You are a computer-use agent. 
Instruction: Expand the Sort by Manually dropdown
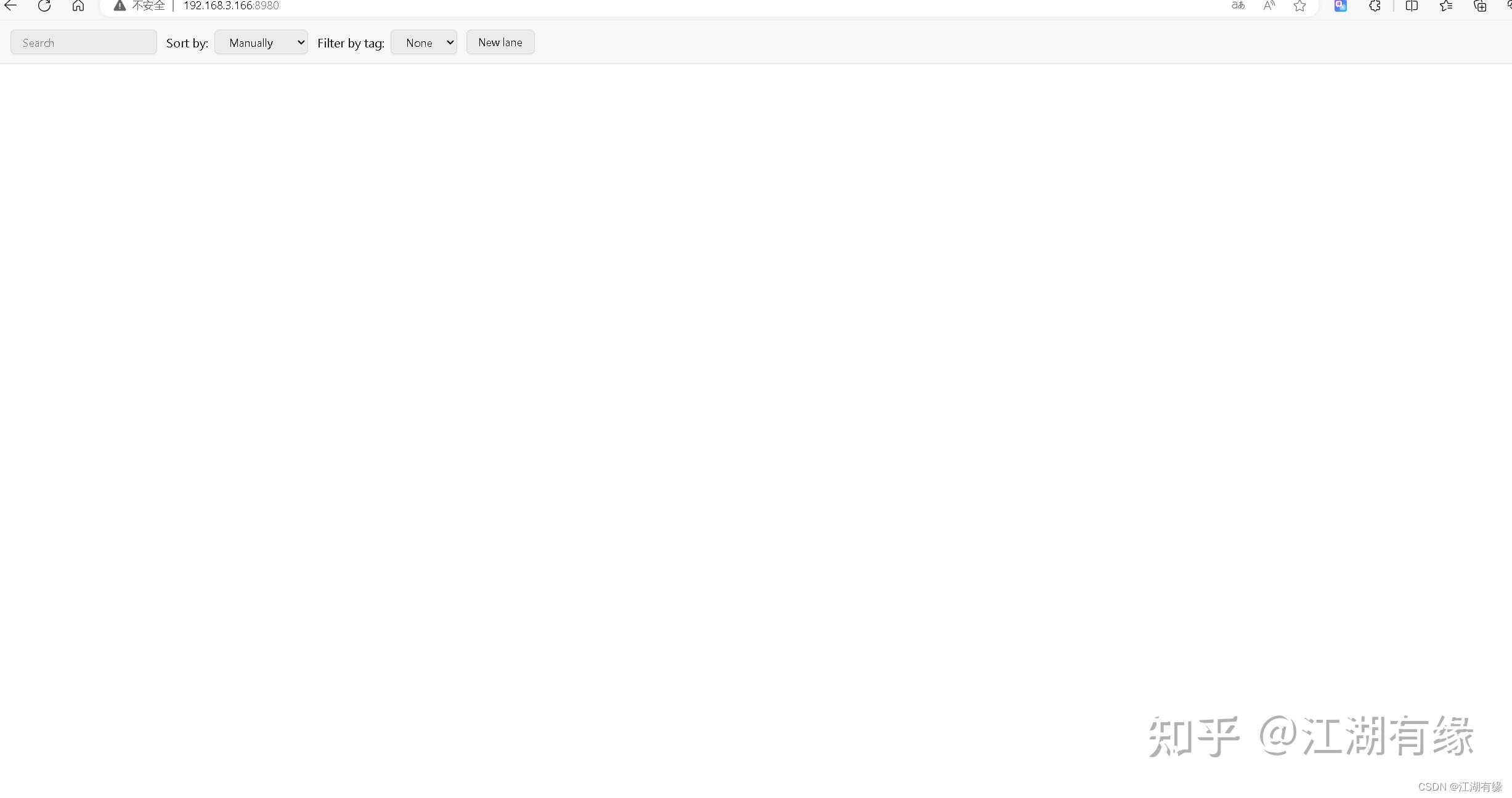click(261, 43)
